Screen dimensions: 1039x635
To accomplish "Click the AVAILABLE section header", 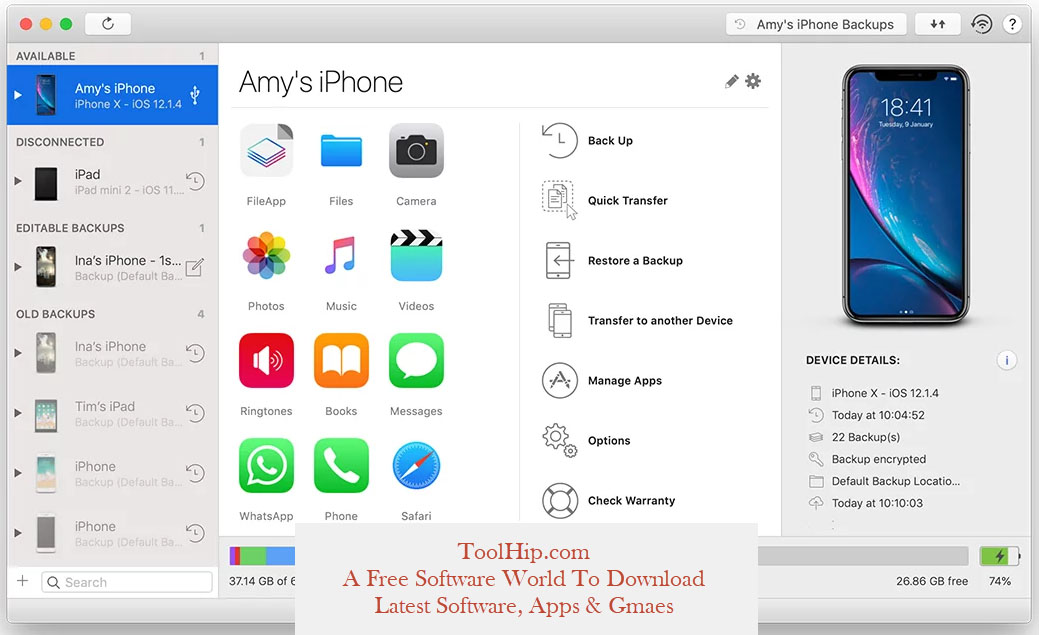I will pos(46,56).
